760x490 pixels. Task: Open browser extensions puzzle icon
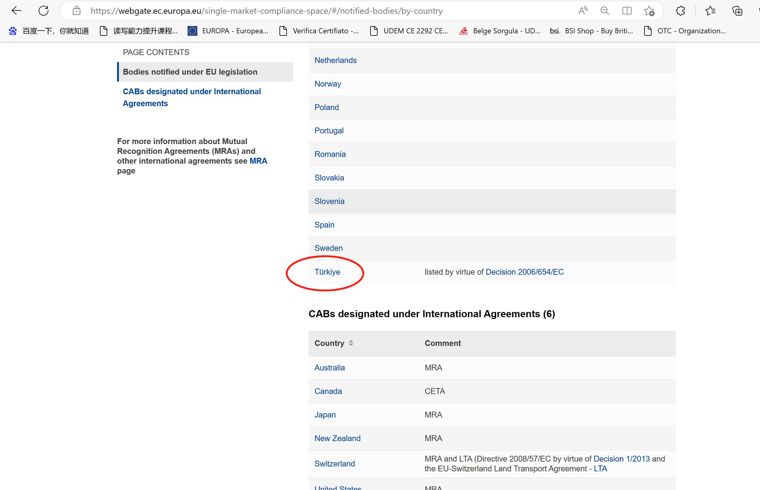681,11
